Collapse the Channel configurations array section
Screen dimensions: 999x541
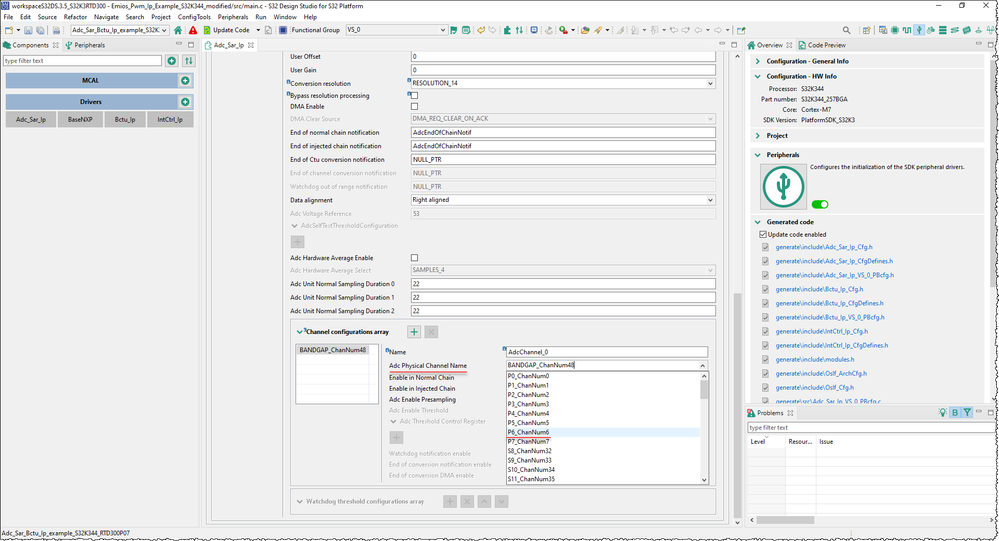pos(299,331)
